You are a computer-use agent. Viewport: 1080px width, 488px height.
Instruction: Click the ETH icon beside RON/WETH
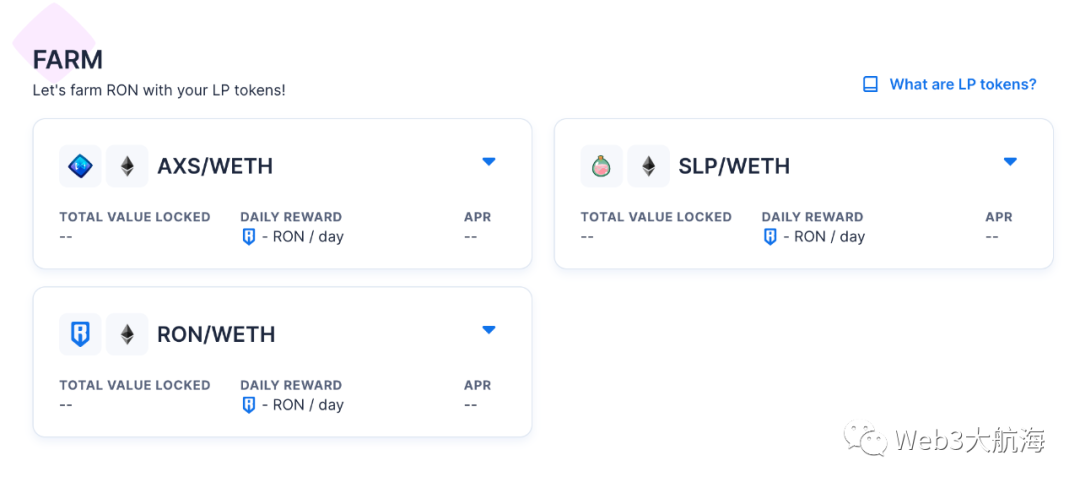(127, 335)
